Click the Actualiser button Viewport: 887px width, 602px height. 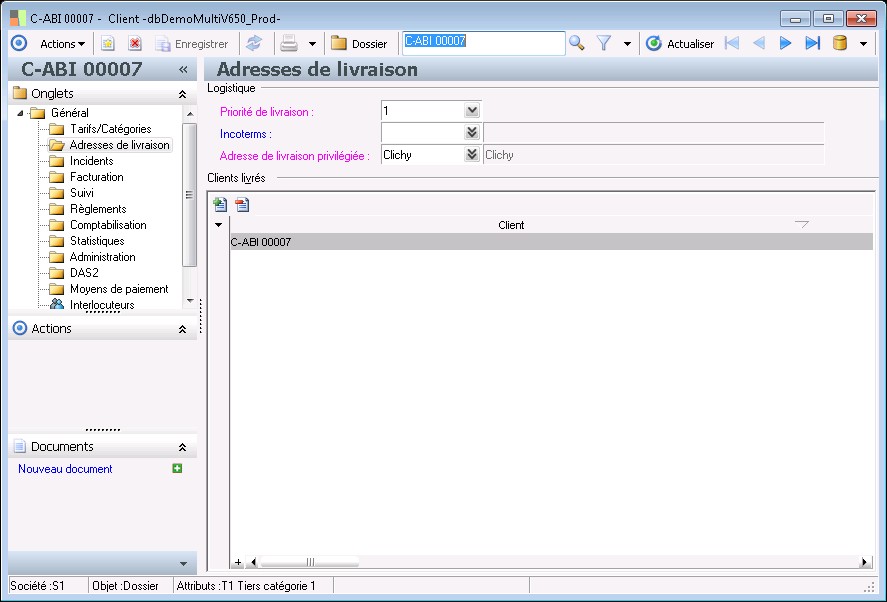680,44
